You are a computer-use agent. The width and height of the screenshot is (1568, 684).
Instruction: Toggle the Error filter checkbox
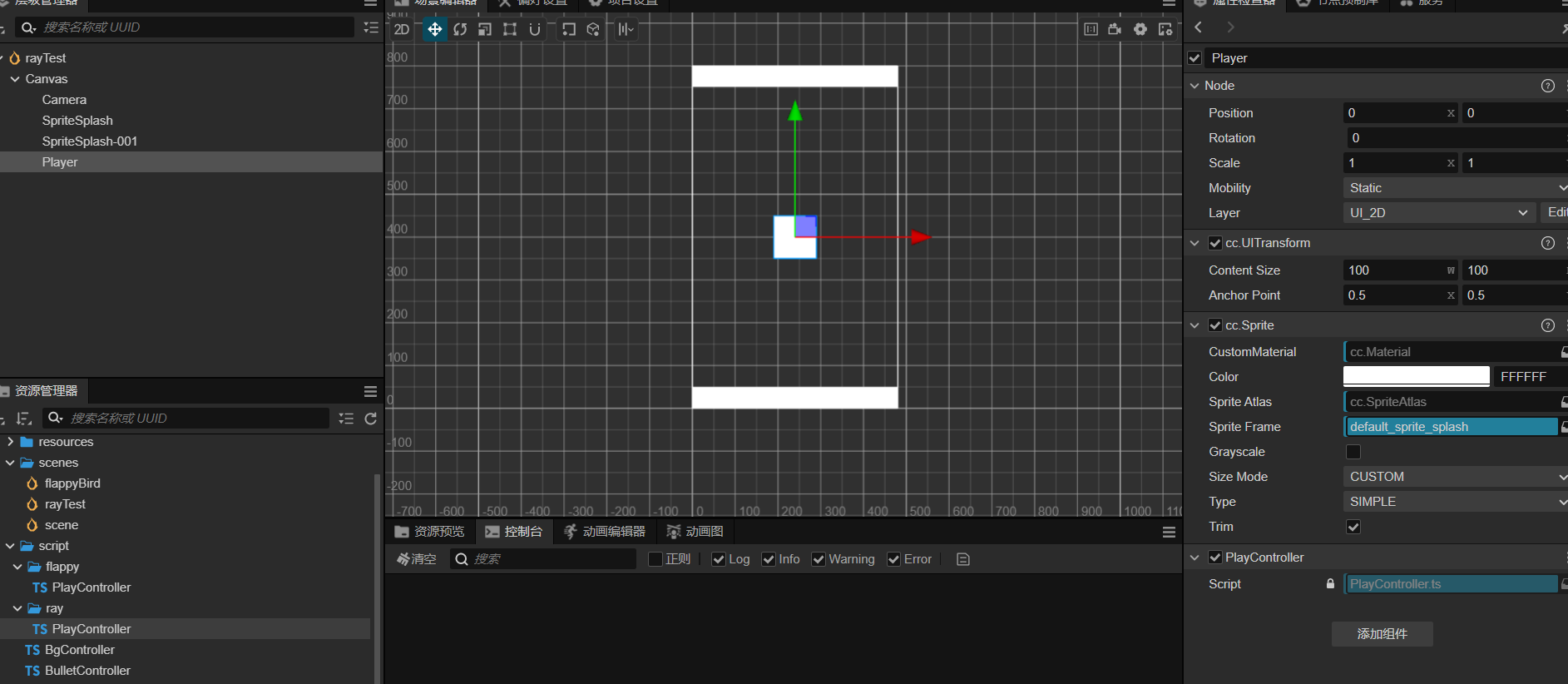[893, 559]
